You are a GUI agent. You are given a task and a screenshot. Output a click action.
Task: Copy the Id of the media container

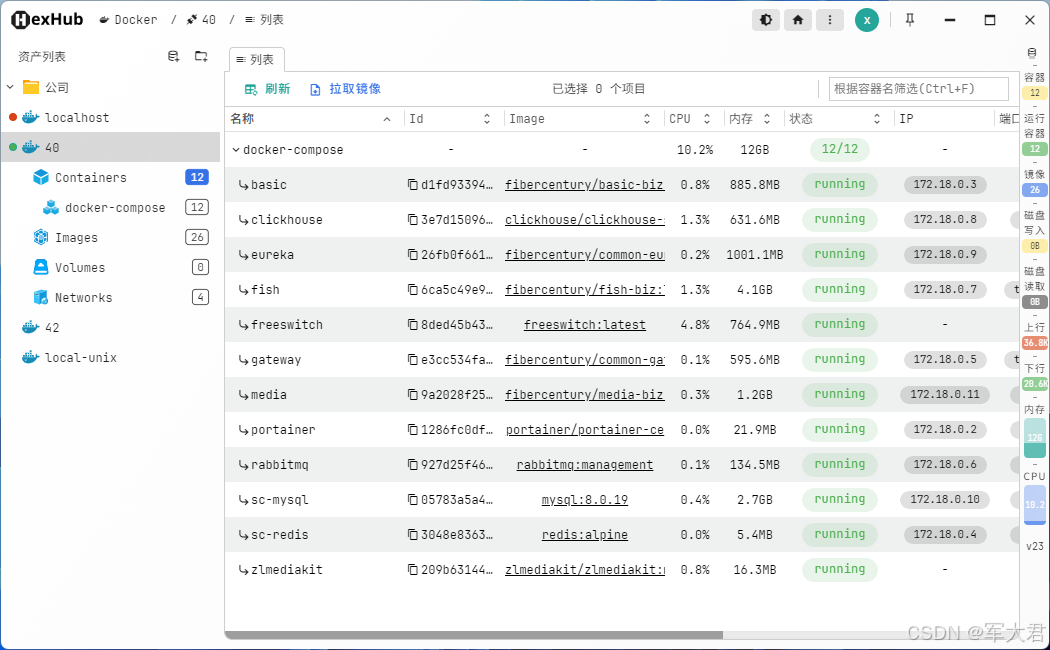(x=412, y=395)
